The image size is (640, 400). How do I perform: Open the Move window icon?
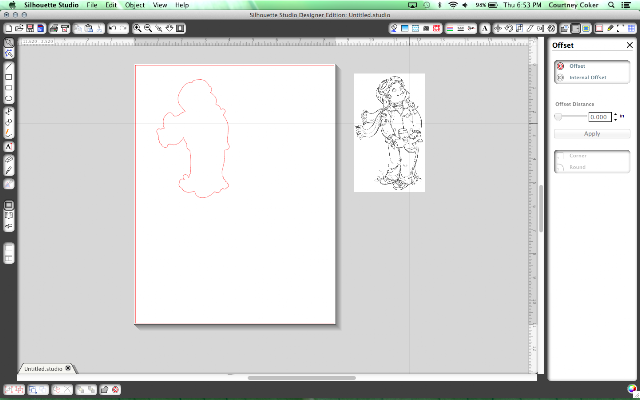pyautogui.click(x=498, y=28)
